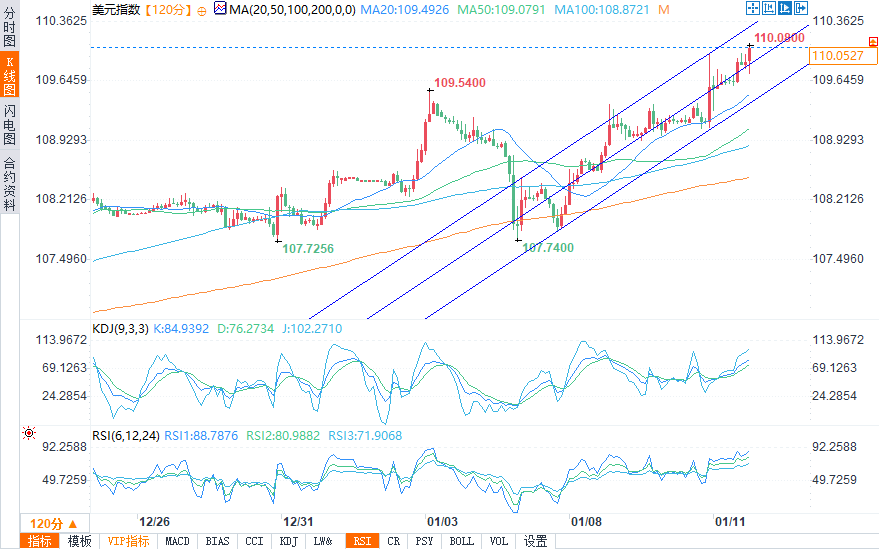Click the current price box 110.0527
879x549 pixels.
click(843, 56)
